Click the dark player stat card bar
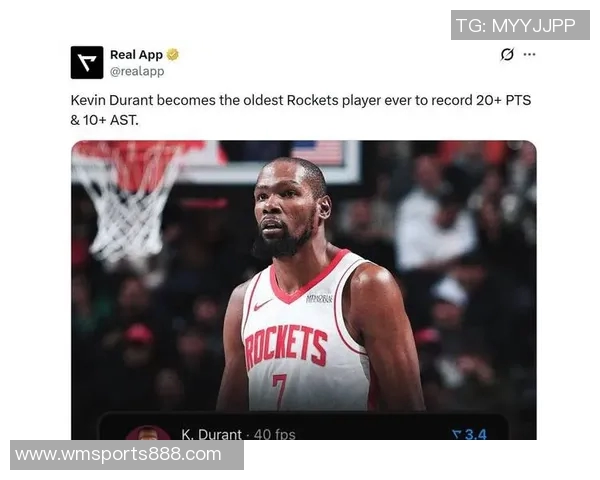600x480 pixels. 304,426
